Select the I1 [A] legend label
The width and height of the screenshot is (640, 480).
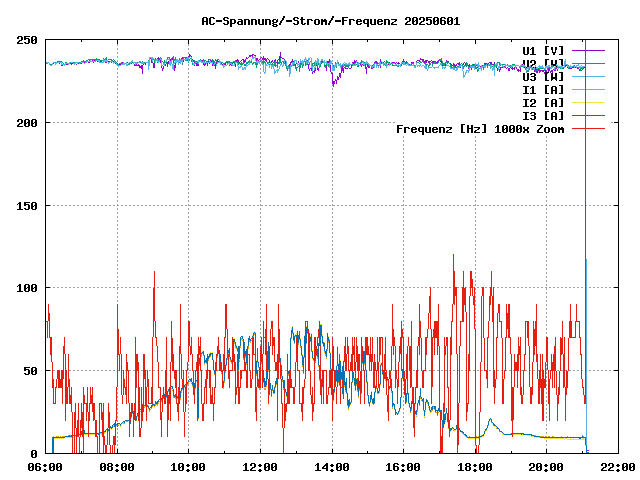coord(543,89)
